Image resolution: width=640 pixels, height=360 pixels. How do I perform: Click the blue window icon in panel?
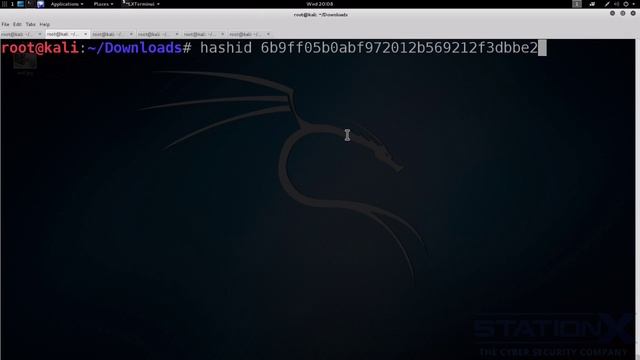[x=20, y=4]
